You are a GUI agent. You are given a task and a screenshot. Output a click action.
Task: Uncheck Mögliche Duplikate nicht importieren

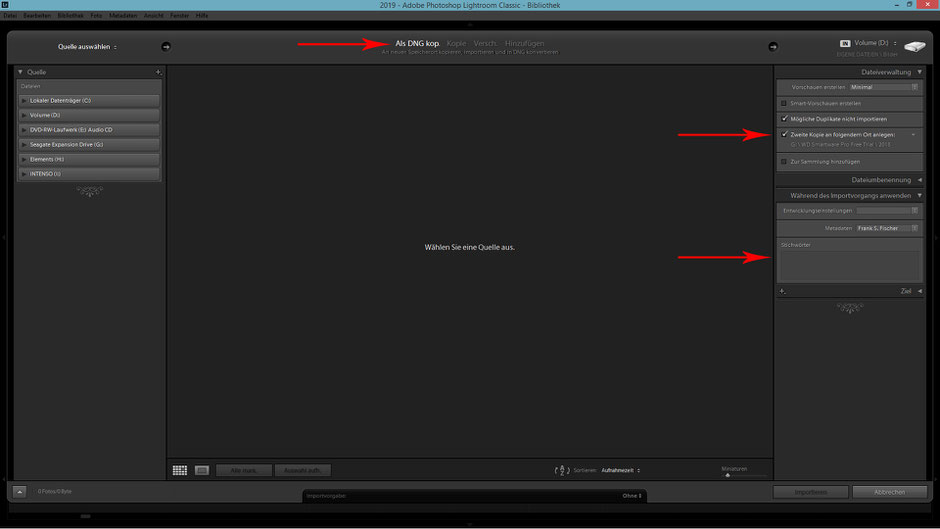pyautogui.click(x=784, y=119)
